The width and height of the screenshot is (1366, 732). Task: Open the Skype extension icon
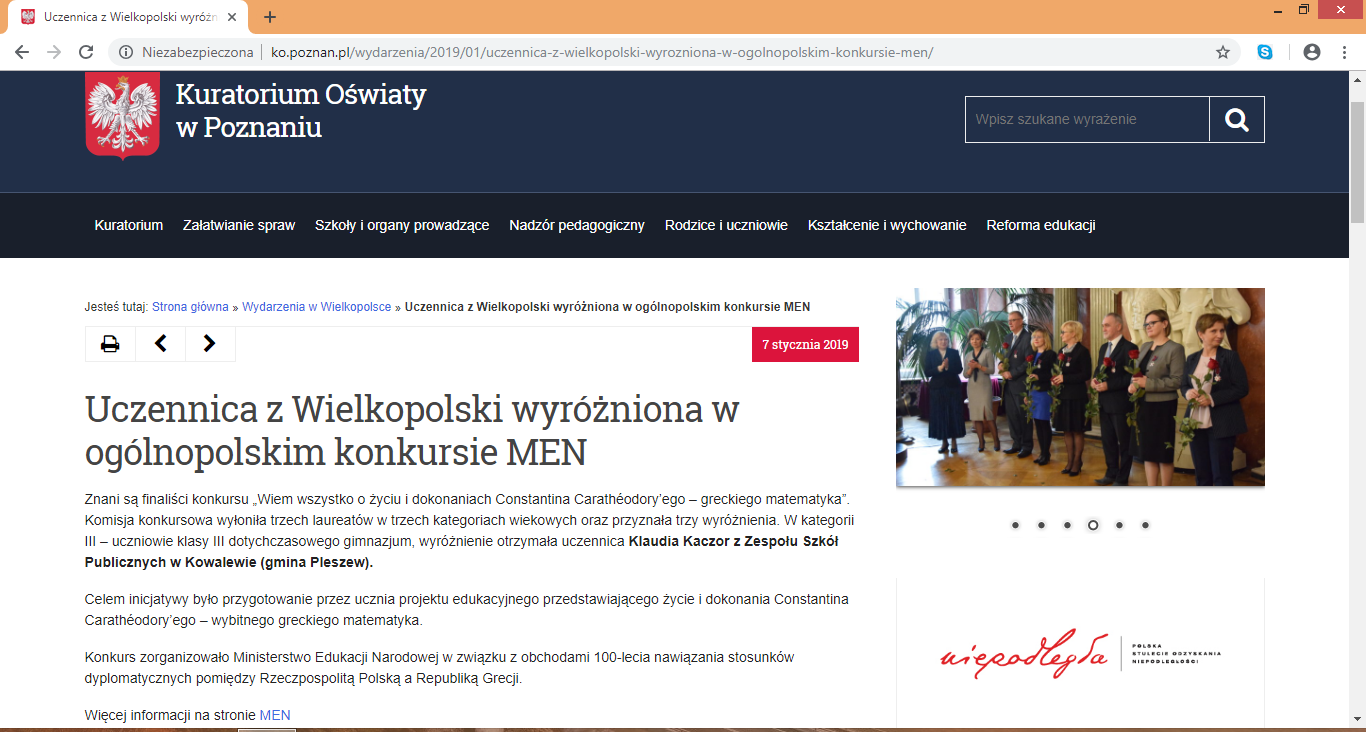[1265, 52]
